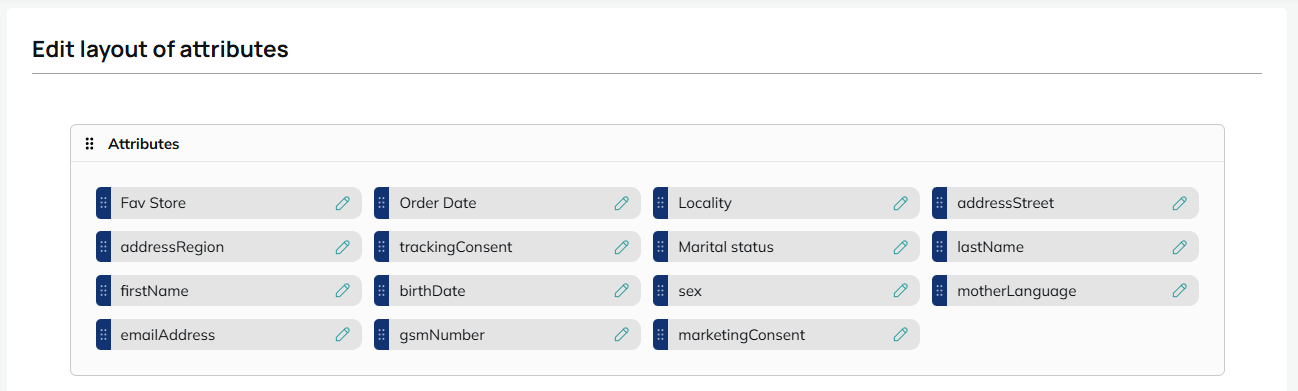Click the drag handle on the sex attribute
Screen dimensions: 1298x391
tap(661, 291)
